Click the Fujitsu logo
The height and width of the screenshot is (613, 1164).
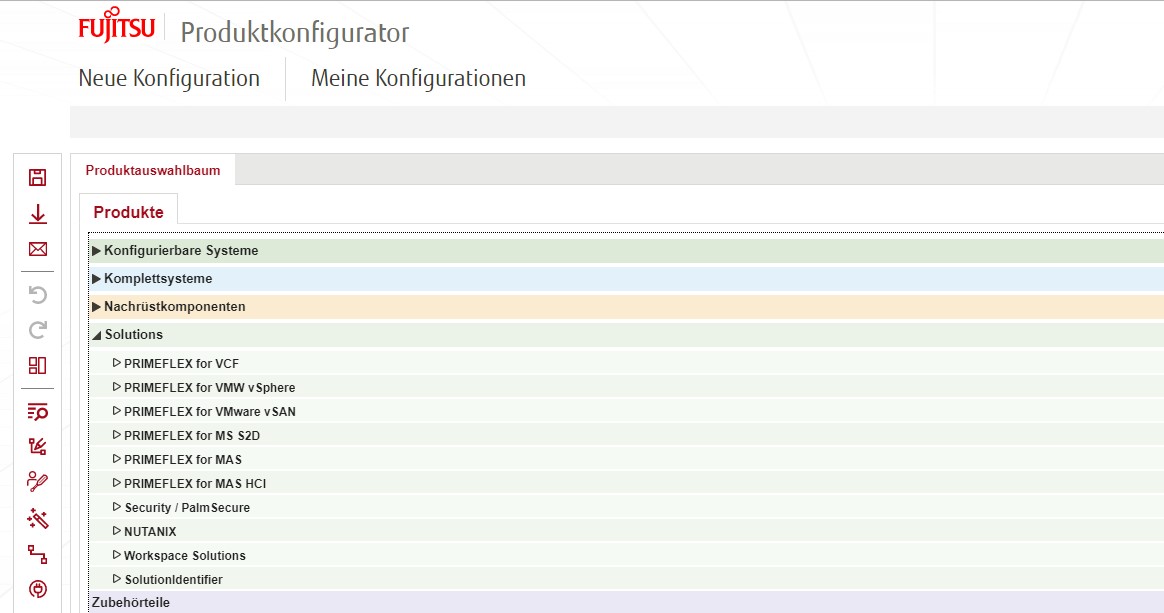[x=117, y=26]
